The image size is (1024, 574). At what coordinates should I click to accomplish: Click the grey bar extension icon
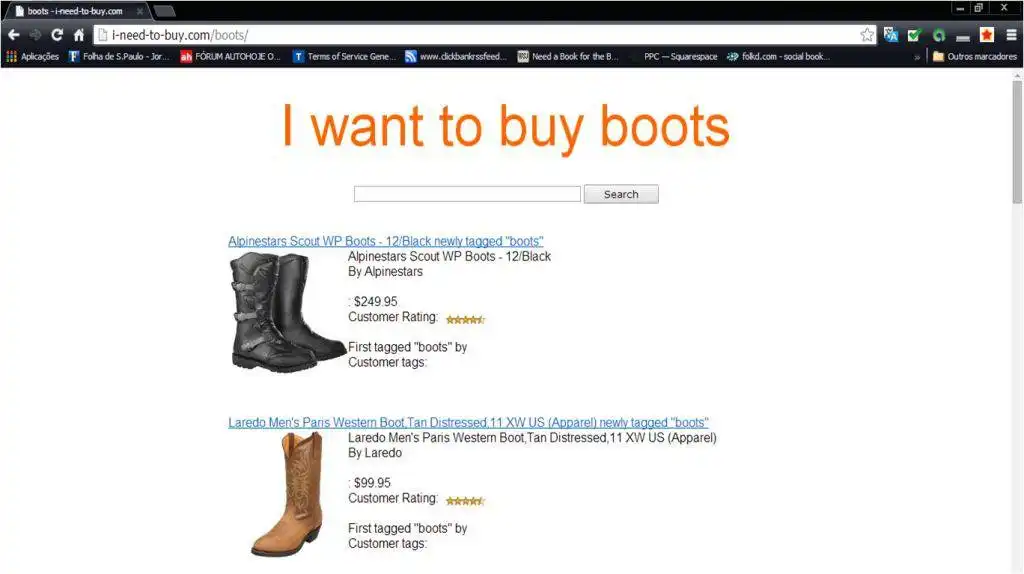963,37
